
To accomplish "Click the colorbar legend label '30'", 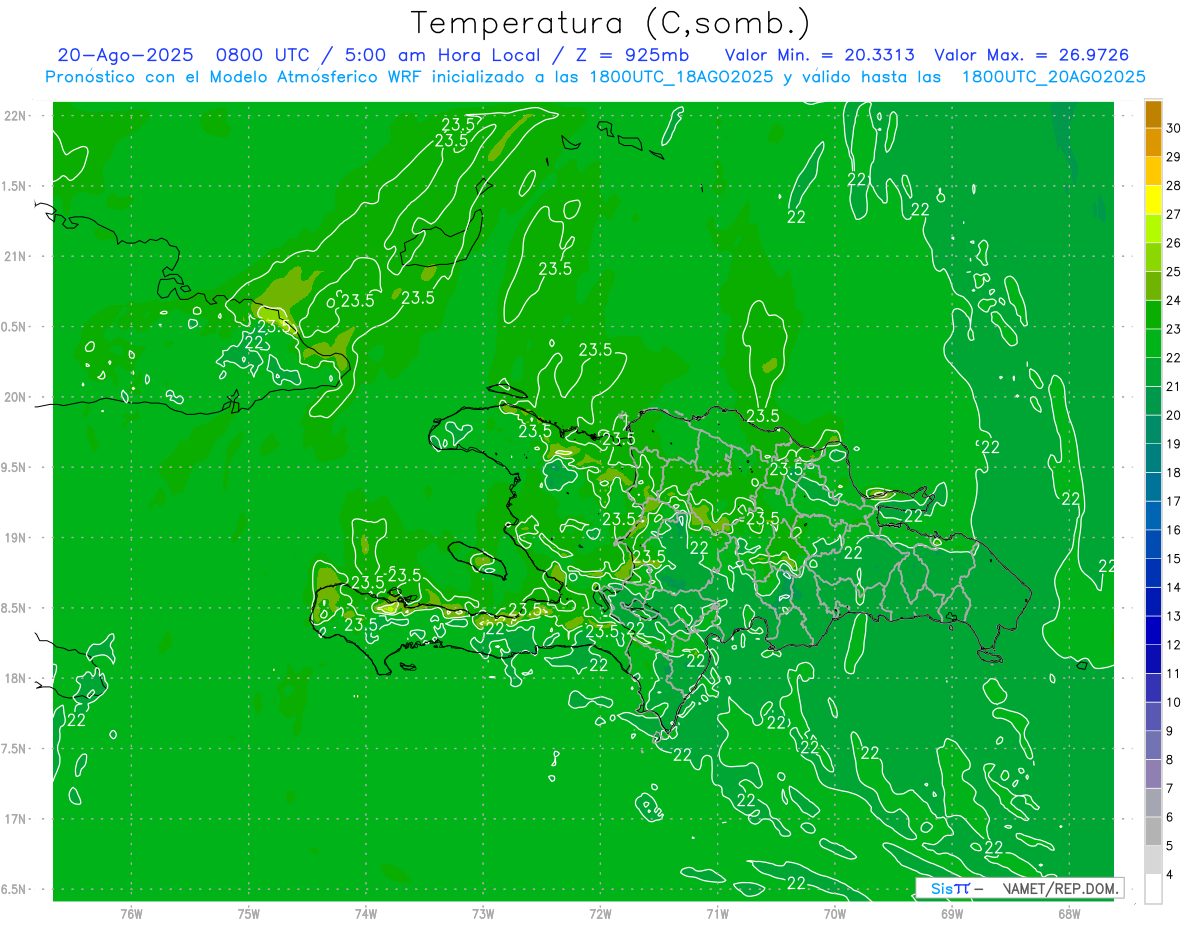I will pos(1174,128).
